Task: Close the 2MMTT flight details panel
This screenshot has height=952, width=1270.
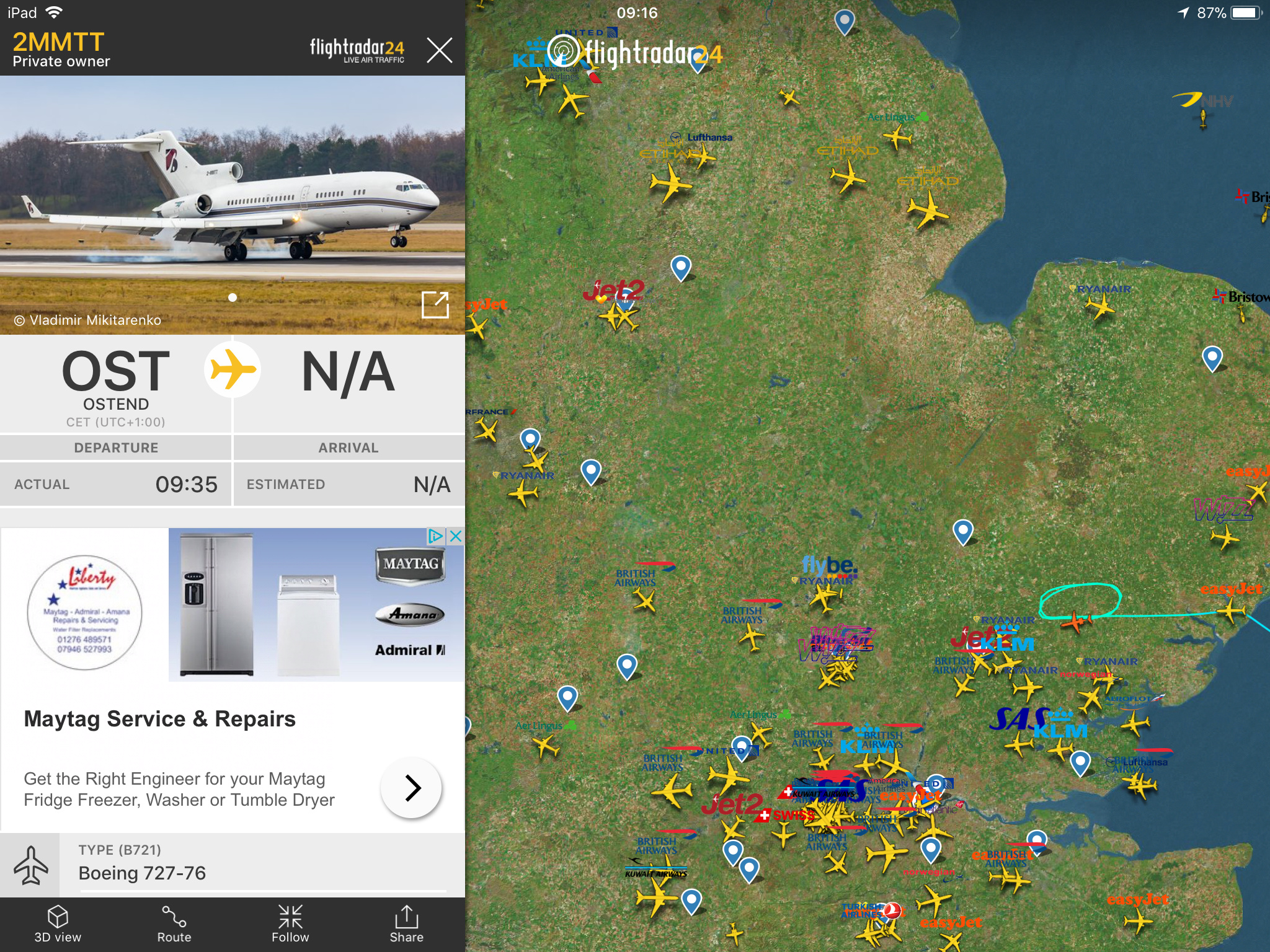Action: 440,50
